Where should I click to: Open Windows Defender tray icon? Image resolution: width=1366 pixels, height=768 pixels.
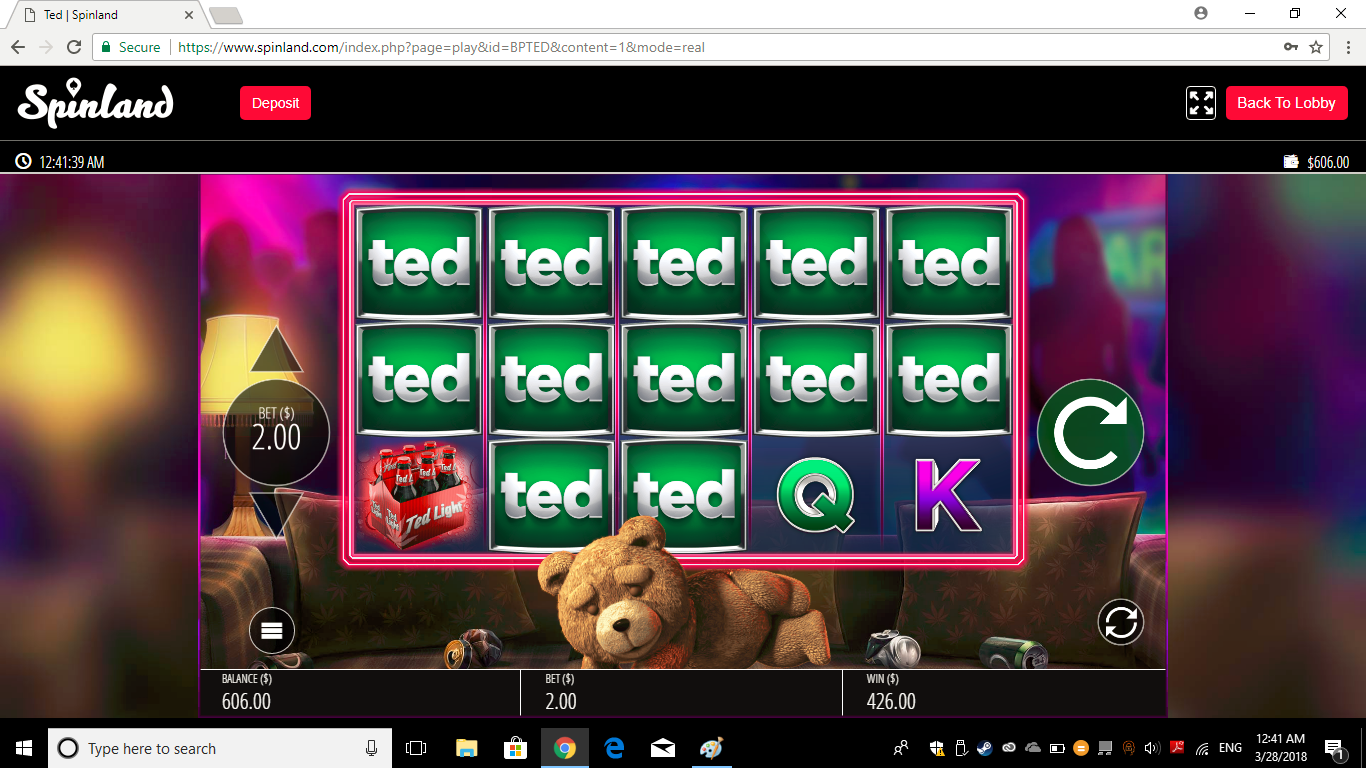pos(937,748)
